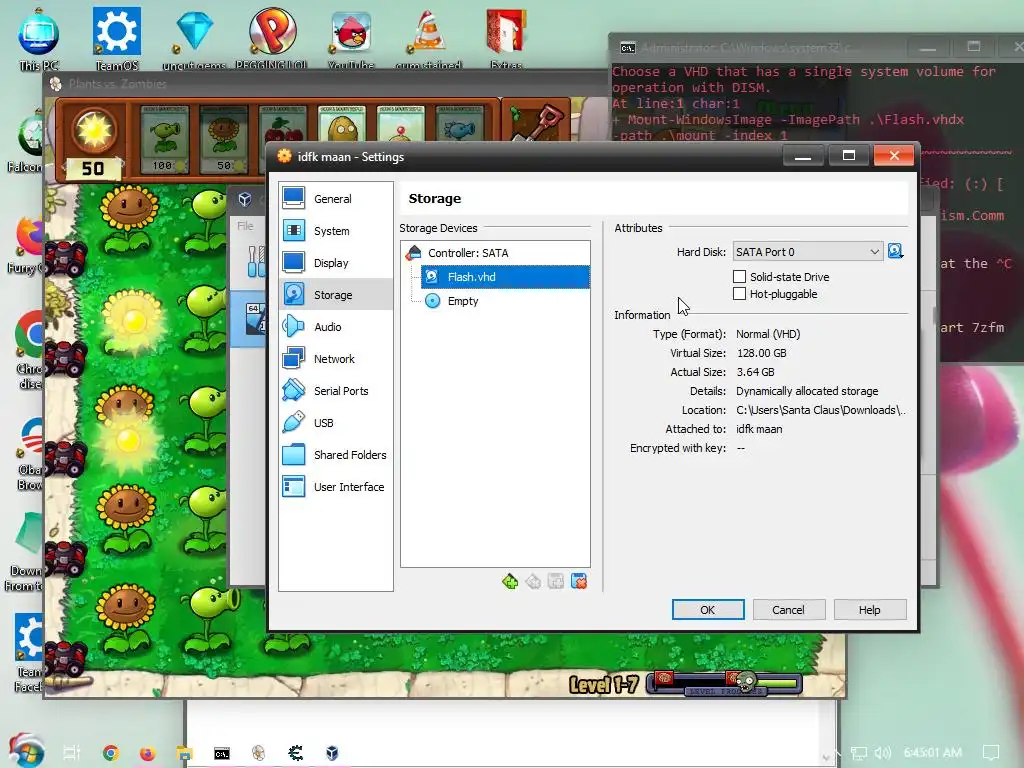Select the Flash.vhd disk entry
This screenshot has height=768, width=1024.
click(505, 277)
